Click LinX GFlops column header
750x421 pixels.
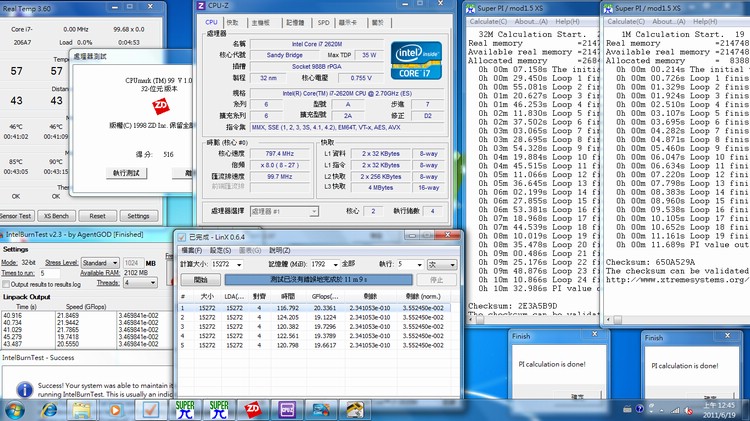click(325, 297)
